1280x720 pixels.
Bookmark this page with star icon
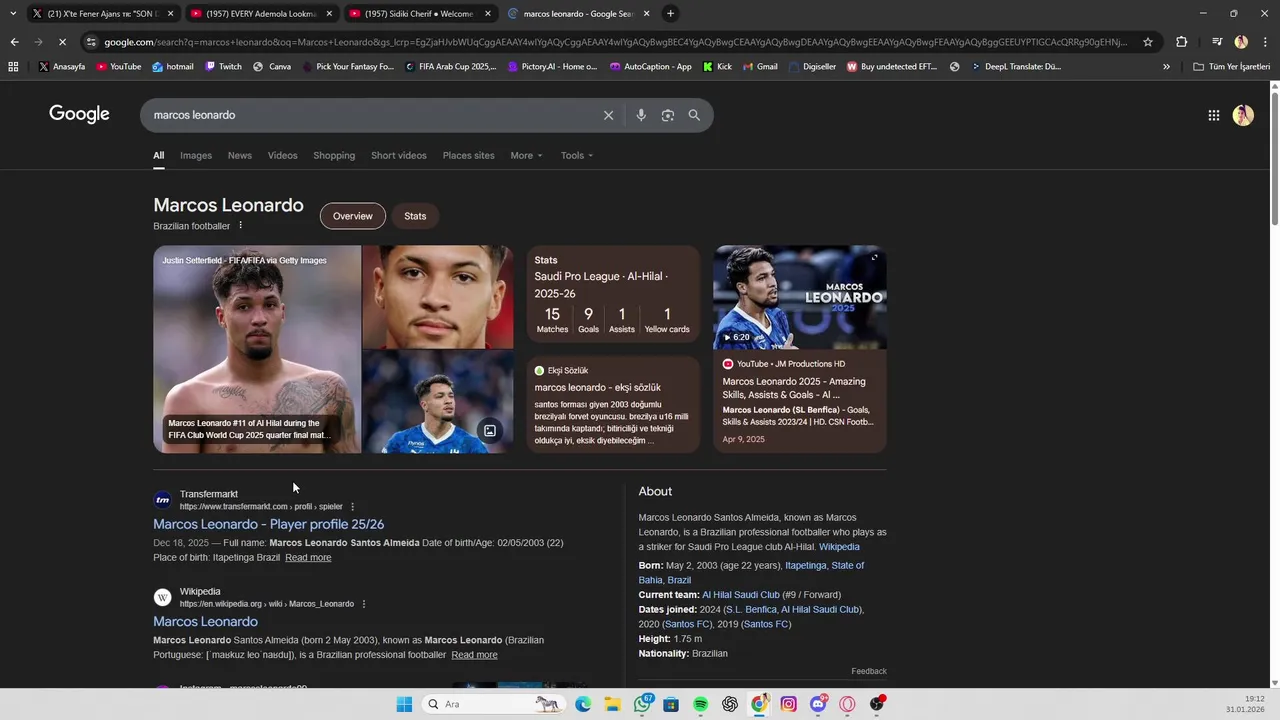pyautogui.click(x=1148, y=42)
